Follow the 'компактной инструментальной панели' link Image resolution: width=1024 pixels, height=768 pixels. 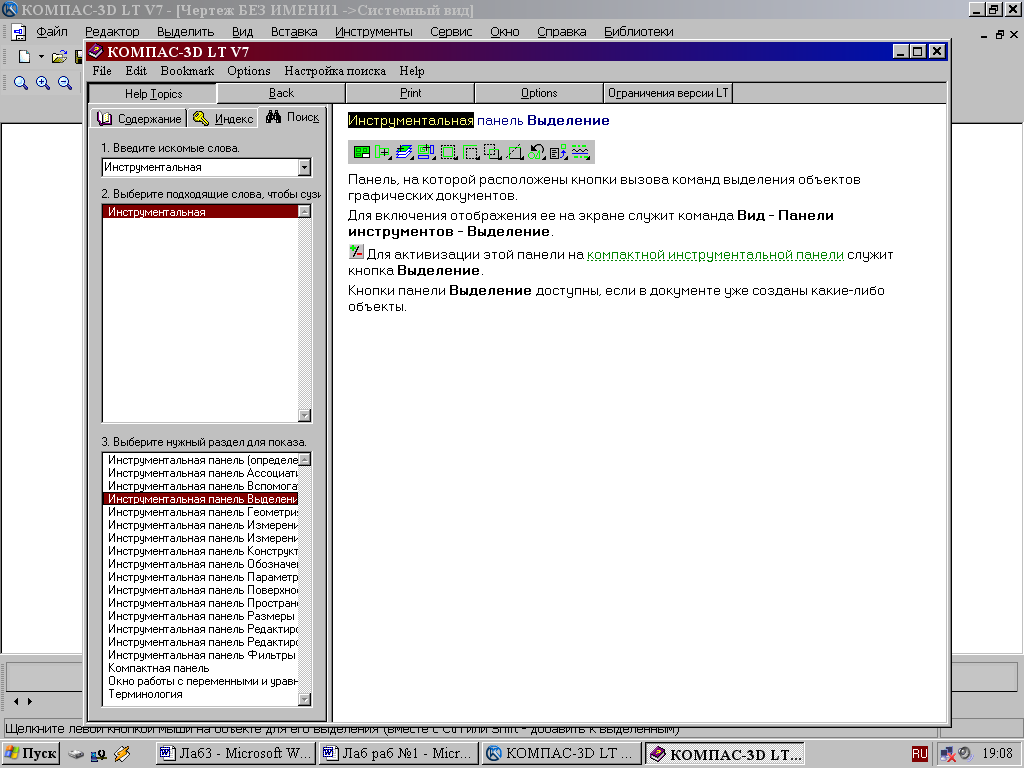tap(715, 255)
